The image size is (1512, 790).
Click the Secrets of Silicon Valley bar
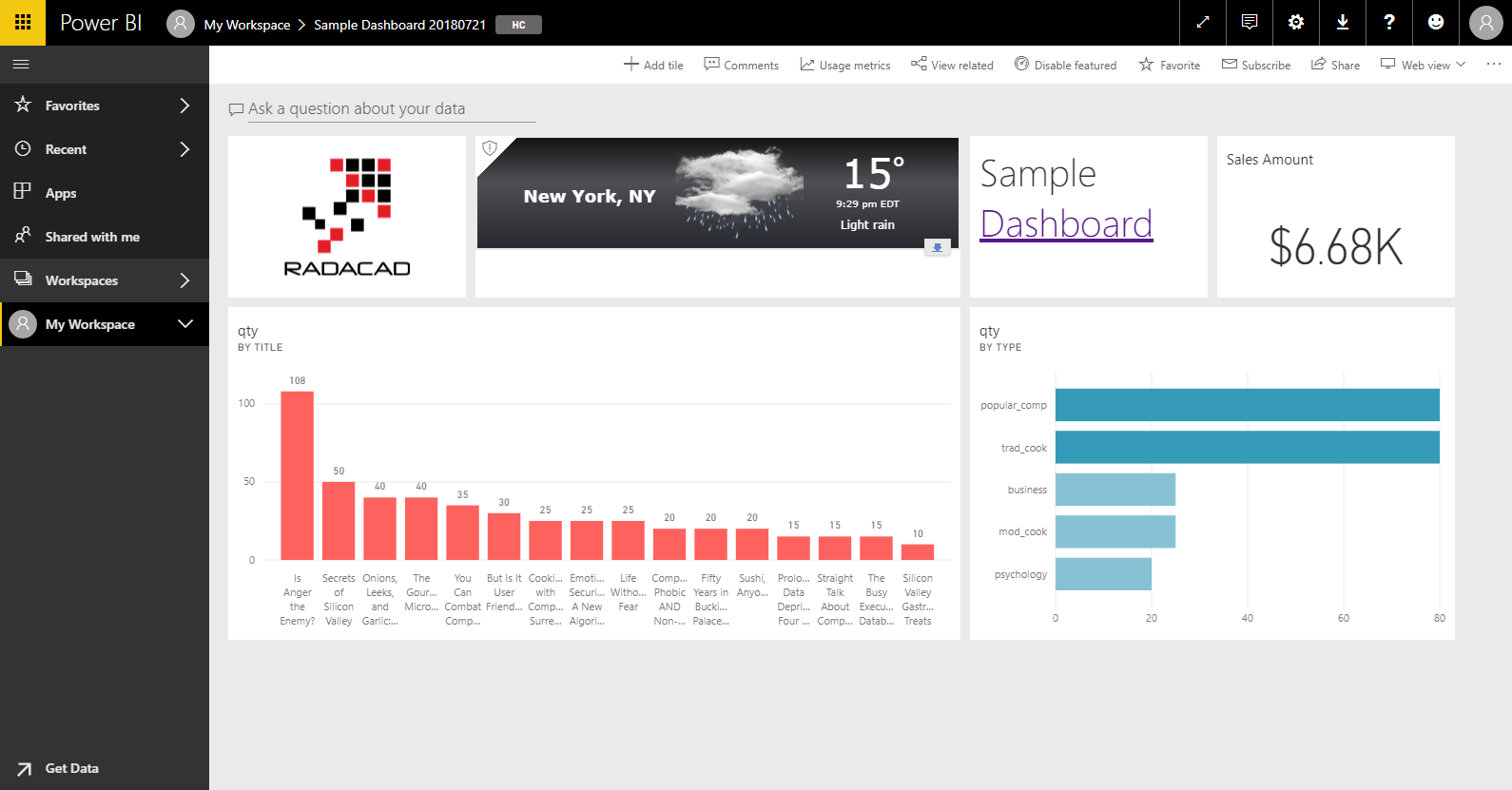[x=339, y=521]
